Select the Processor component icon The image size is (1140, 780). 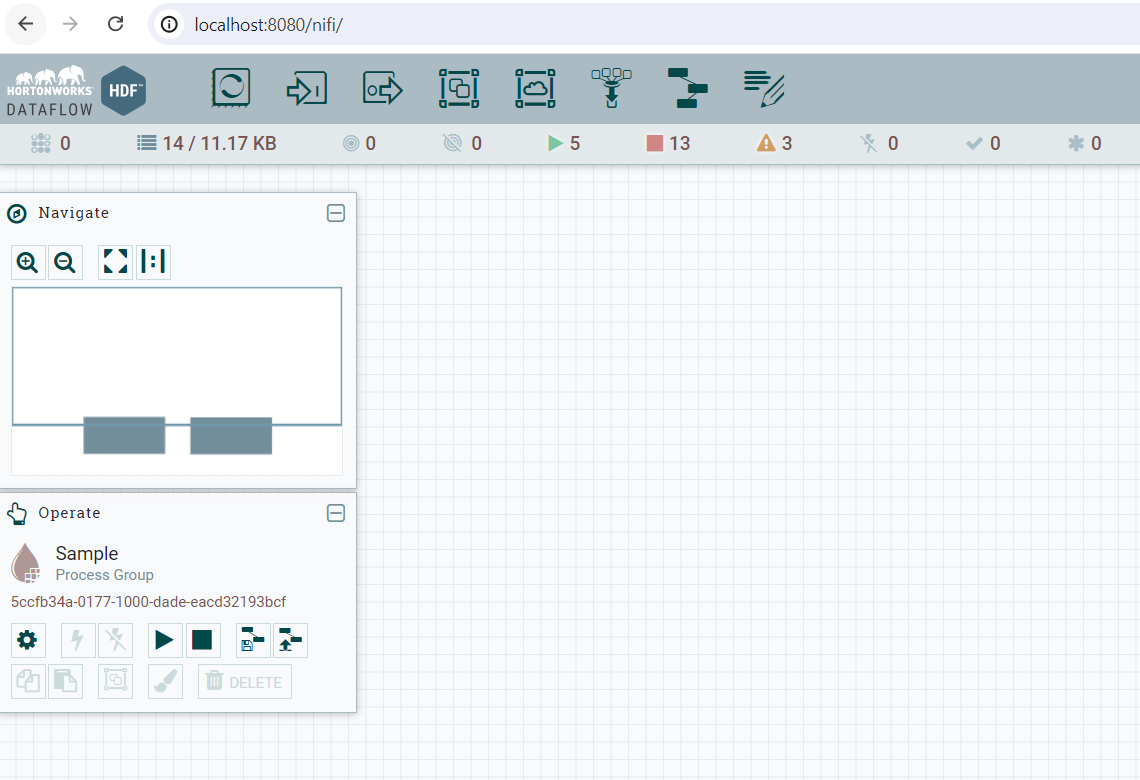230,88
